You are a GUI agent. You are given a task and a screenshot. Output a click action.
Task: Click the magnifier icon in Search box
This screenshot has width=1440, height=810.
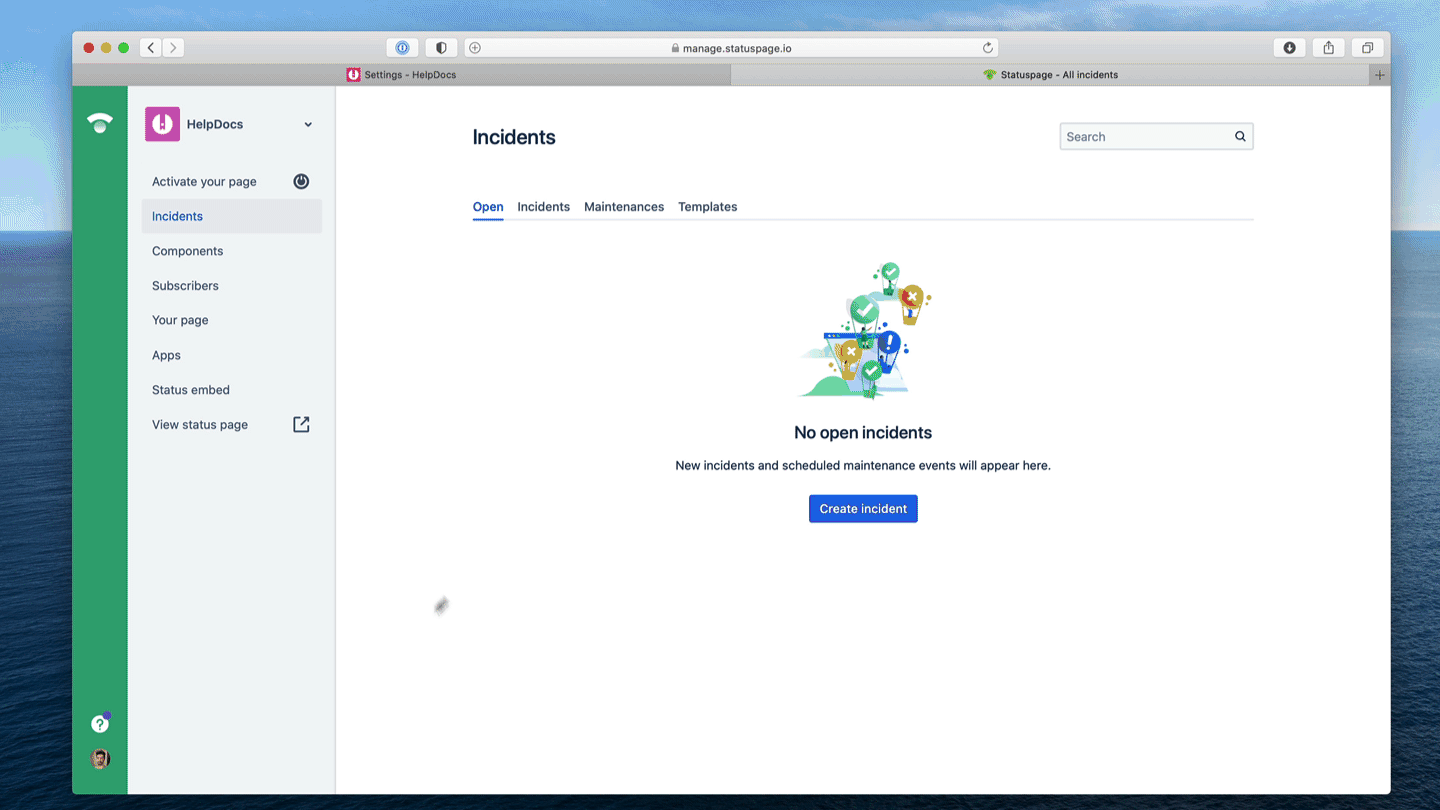pyautogui.click(x=1240, y=137)
